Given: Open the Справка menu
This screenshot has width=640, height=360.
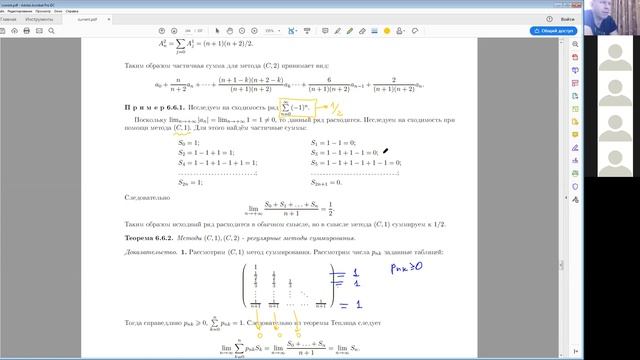Looking at the screenshot, I should click(72, 11).
